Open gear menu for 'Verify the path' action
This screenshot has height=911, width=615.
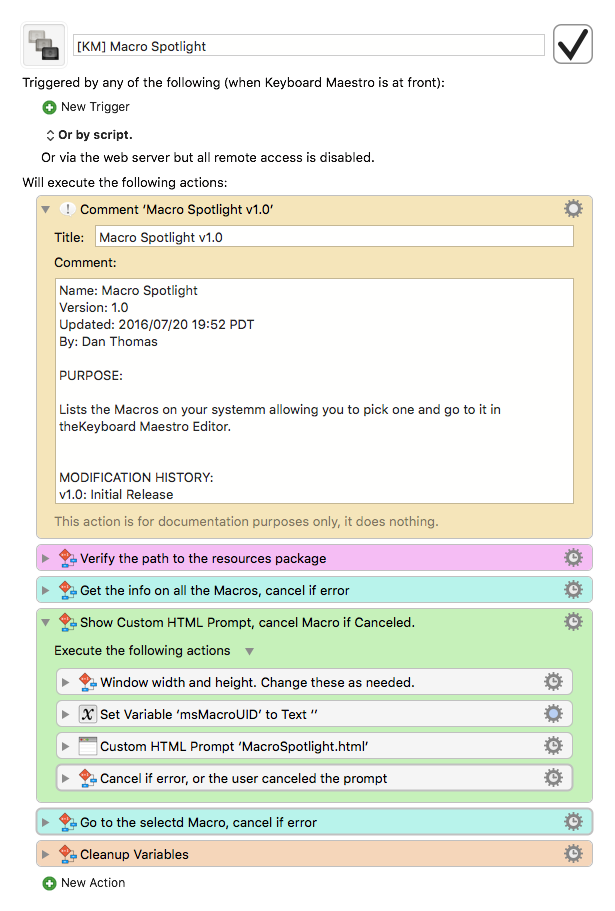click(573, 558)
